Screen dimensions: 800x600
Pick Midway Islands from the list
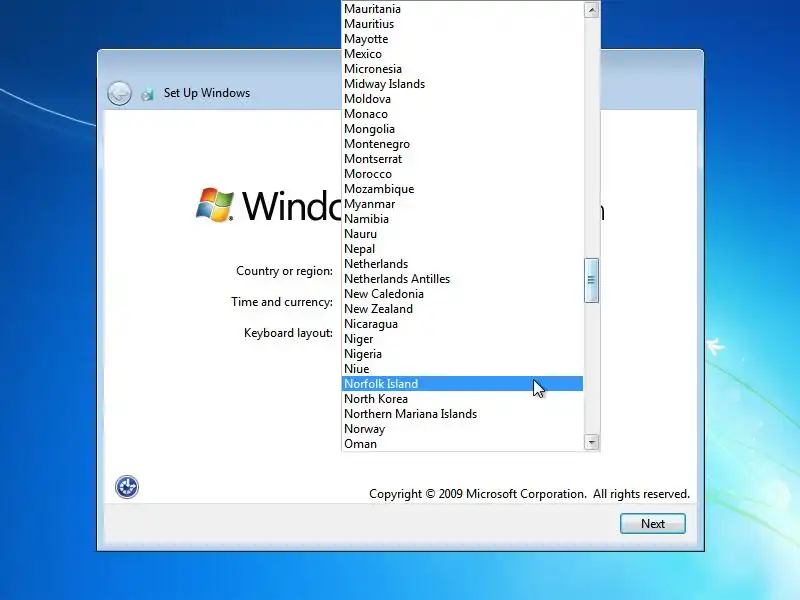(462, 84)
